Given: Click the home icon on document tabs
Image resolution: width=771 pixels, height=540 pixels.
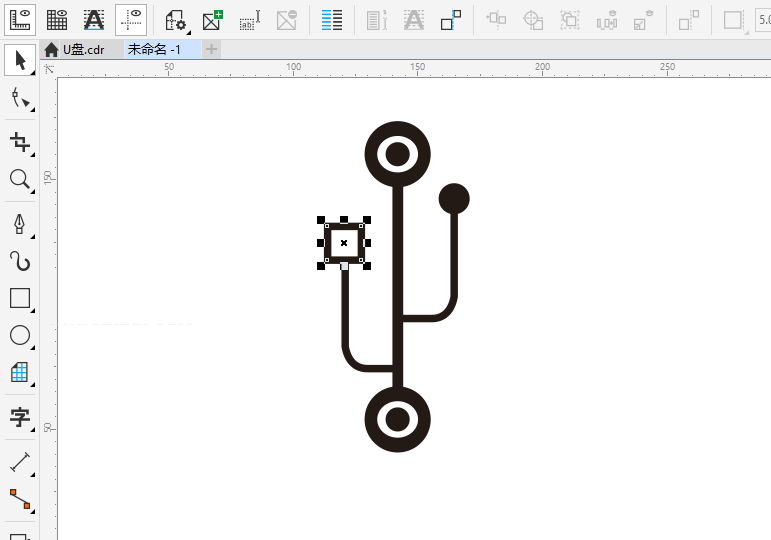Looking at the screenshot, I should click(51, 50).
